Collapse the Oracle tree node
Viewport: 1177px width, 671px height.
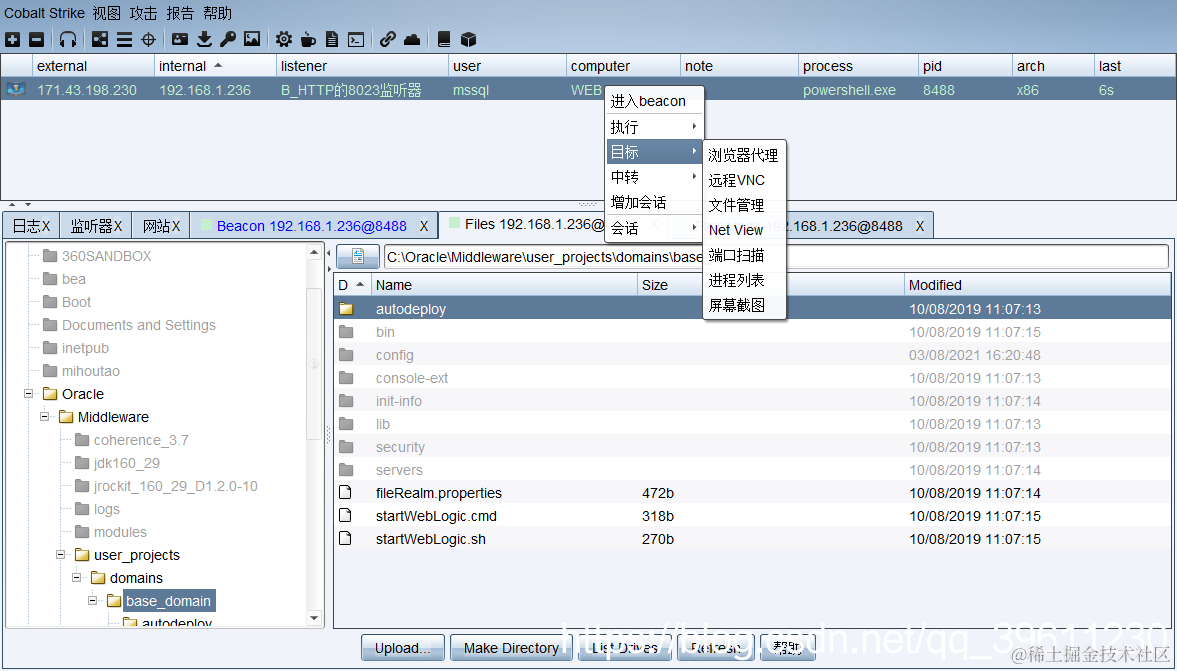coord(29,394)
